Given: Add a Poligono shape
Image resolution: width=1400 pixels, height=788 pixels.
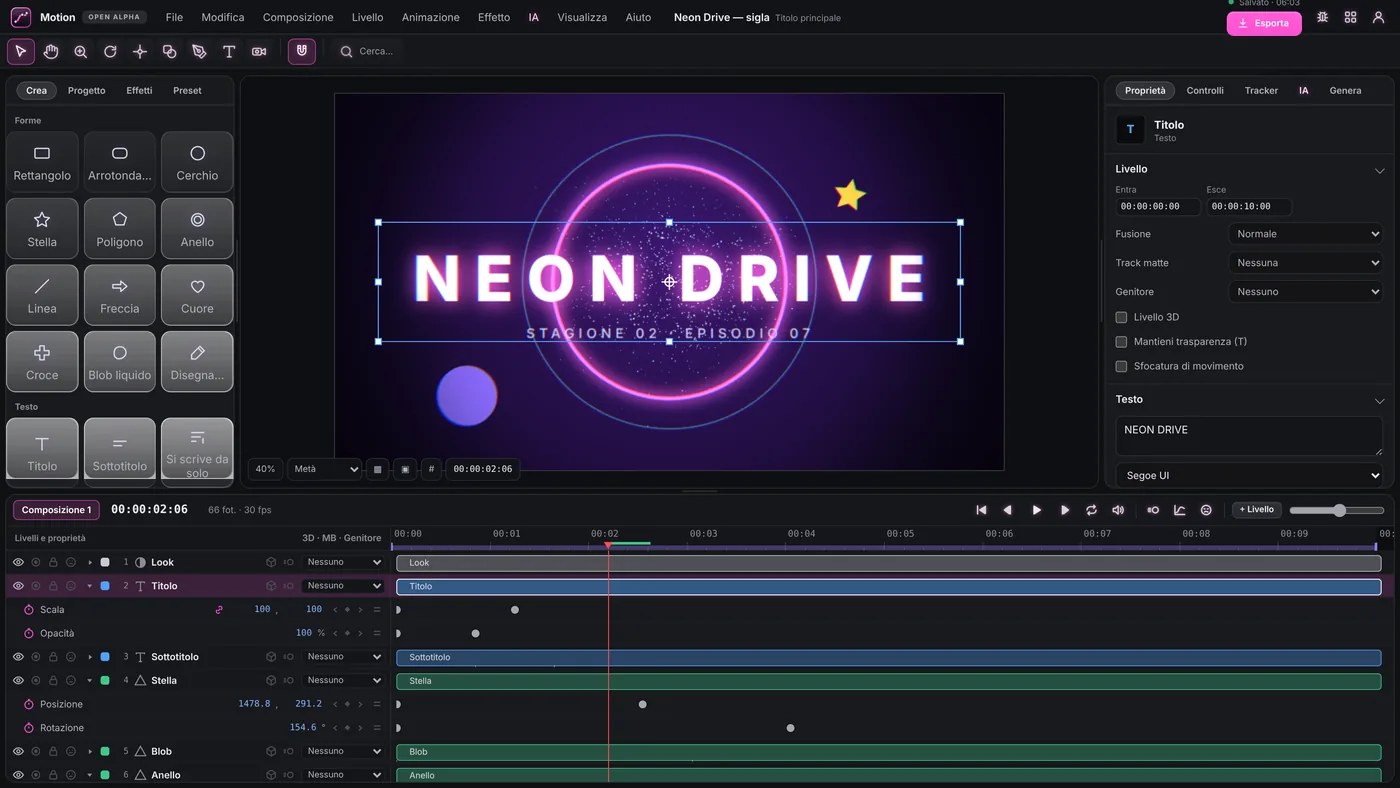Looking at the screenshot, I should (120, 229).
